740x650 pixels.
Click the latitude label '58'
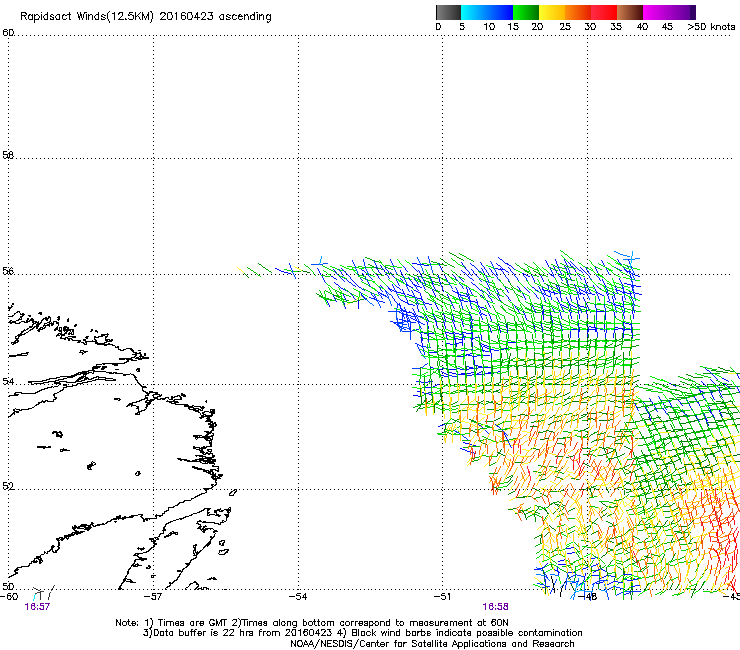[8, 155]
